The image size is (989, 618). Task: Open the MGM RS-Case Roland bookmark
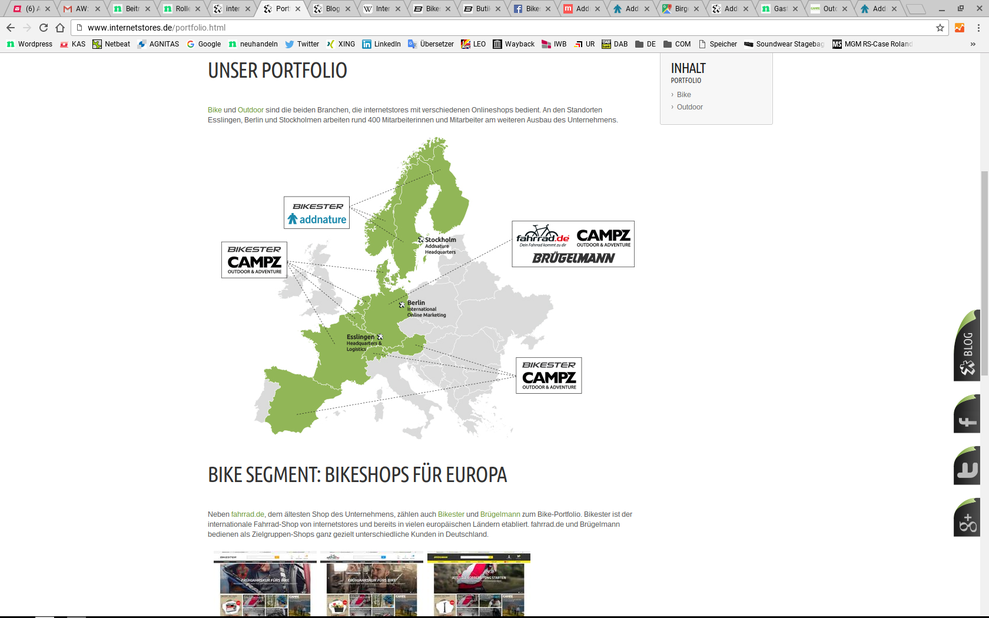pyautogui.click(x=872, y=44)
